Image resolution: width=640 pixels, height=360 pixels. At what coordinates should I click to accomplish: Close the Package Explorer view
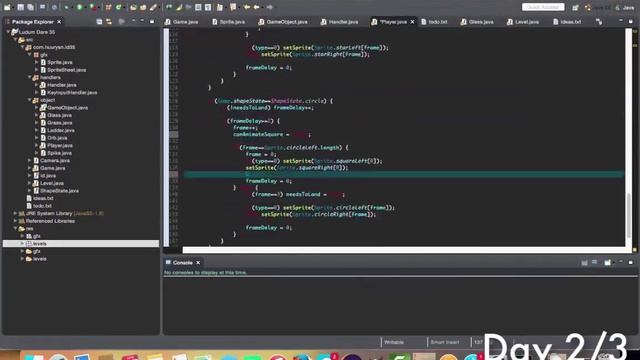(59, 22)
